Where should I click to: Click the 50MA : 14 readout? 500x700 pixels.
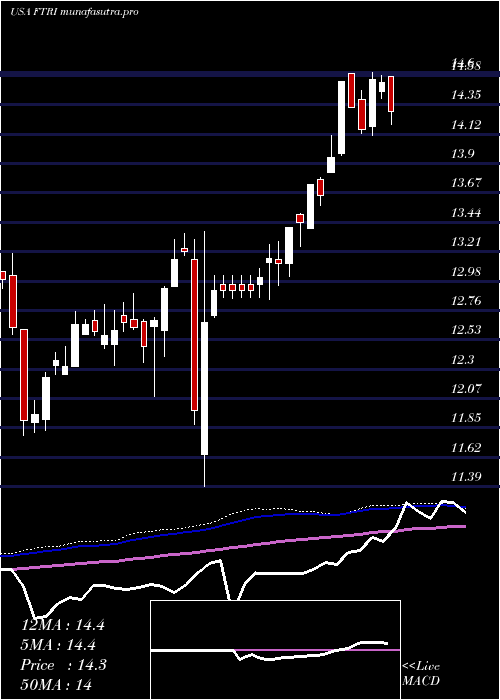56,685
